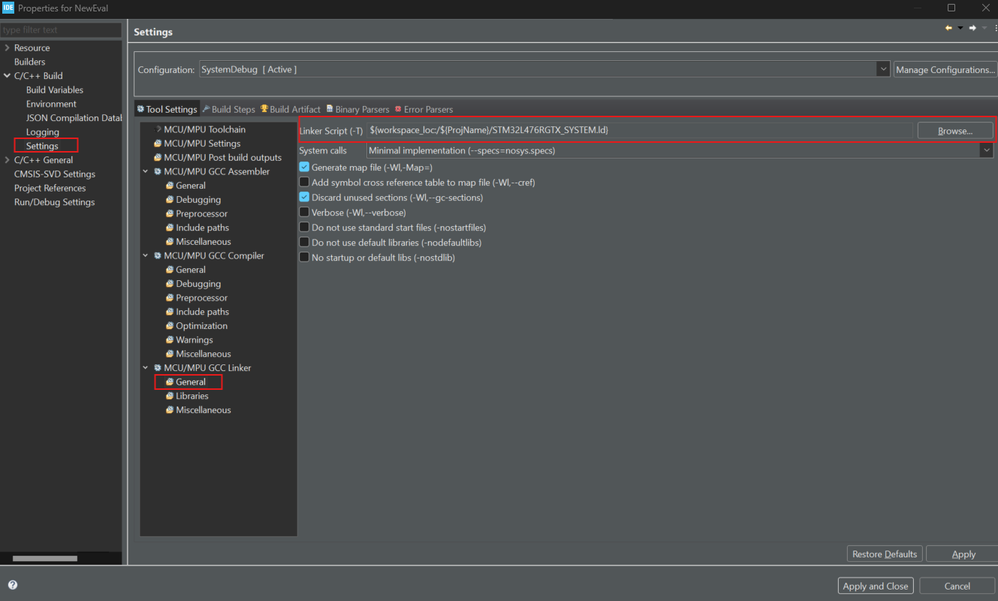The image size is (998, 601).
Task: Open the navigation history dropdown arrow
Action: point(960,28)
